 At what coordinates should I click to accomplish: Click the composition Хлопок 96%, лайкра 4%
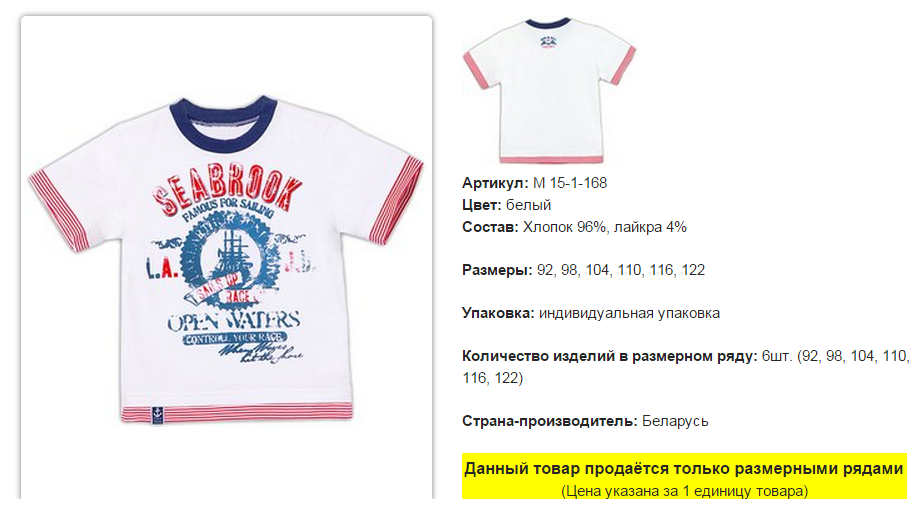click(x=605, y=227)
